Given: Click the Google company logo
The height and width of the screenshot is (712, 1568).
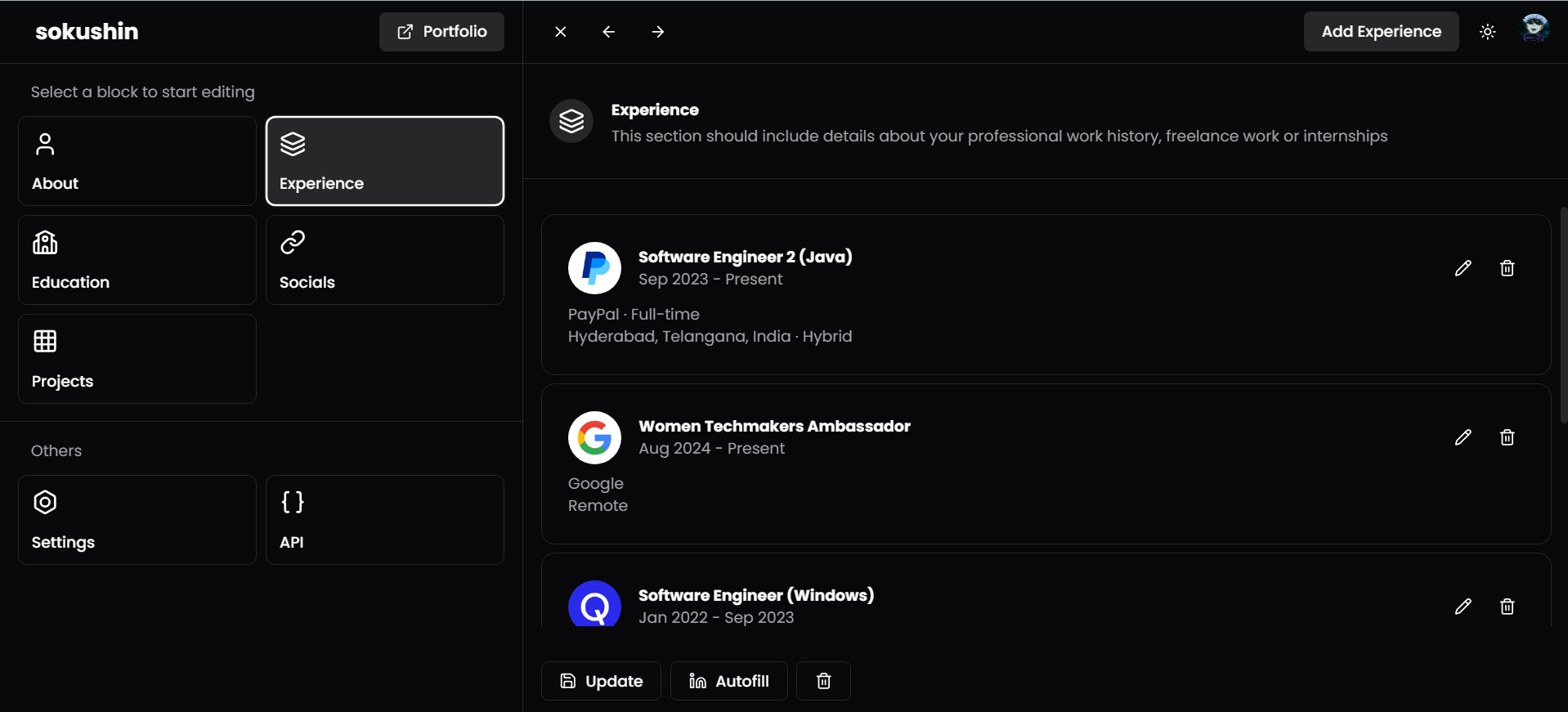Looking at the screenshot, I should click(x=594, y=437).
